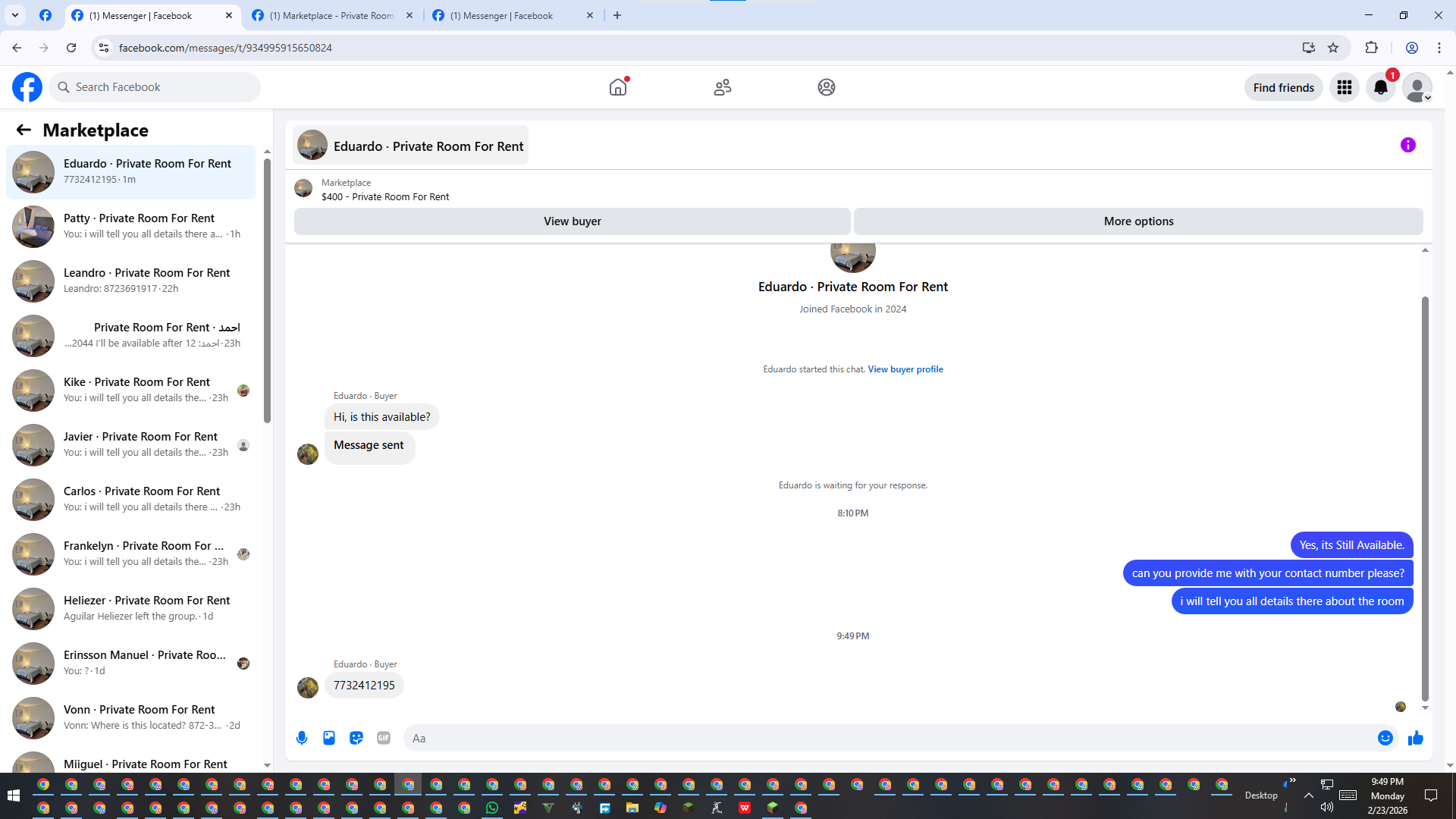Open conversation information purple icon
This screenshot has width=1456, height=819.
click(x=1407, y=145)
